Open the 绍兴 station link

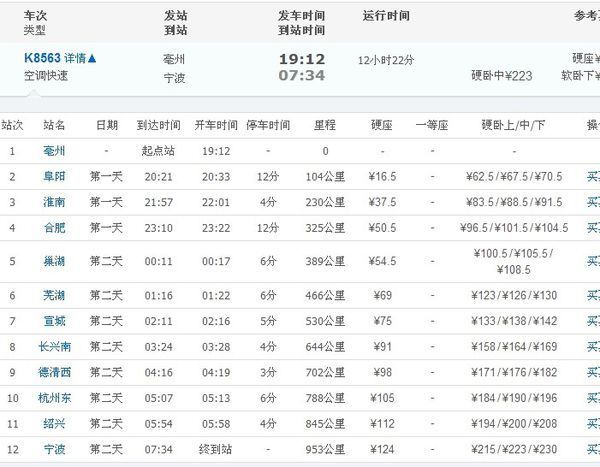(x=54, y=424)
